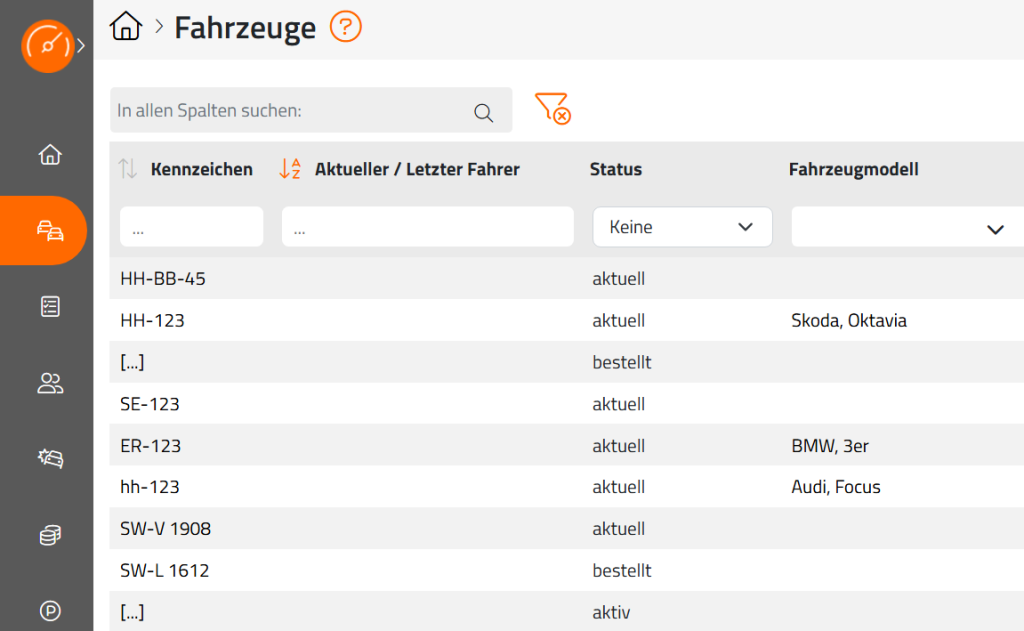Open the parking icon in the sidebar
Viewport: 1024px width, 631px height.
point(50,611)
